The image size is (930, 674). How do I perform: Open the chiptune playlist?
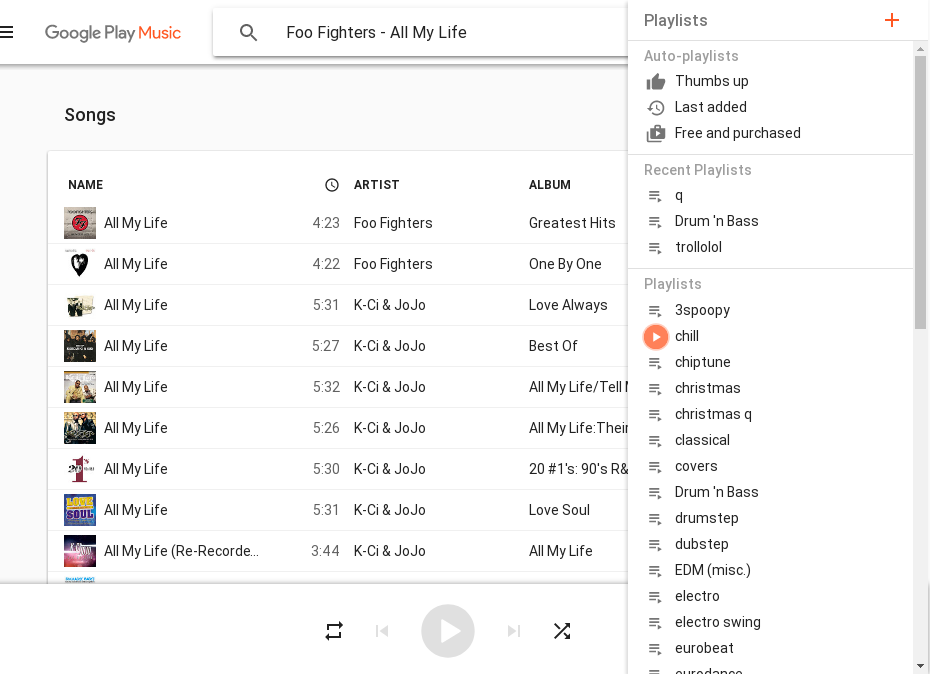(x=702, y=362)
